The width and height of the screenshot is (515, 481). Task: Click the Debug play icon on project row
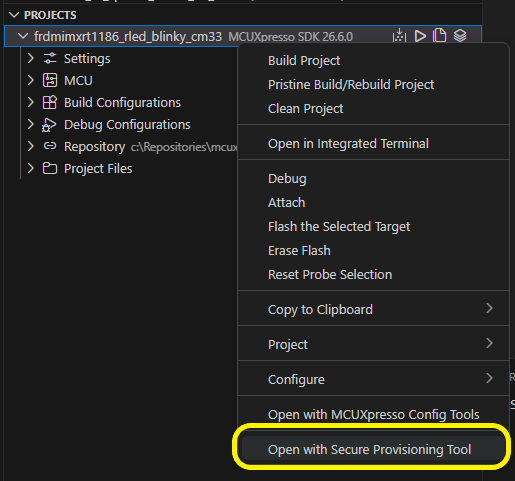click(420, 36)
